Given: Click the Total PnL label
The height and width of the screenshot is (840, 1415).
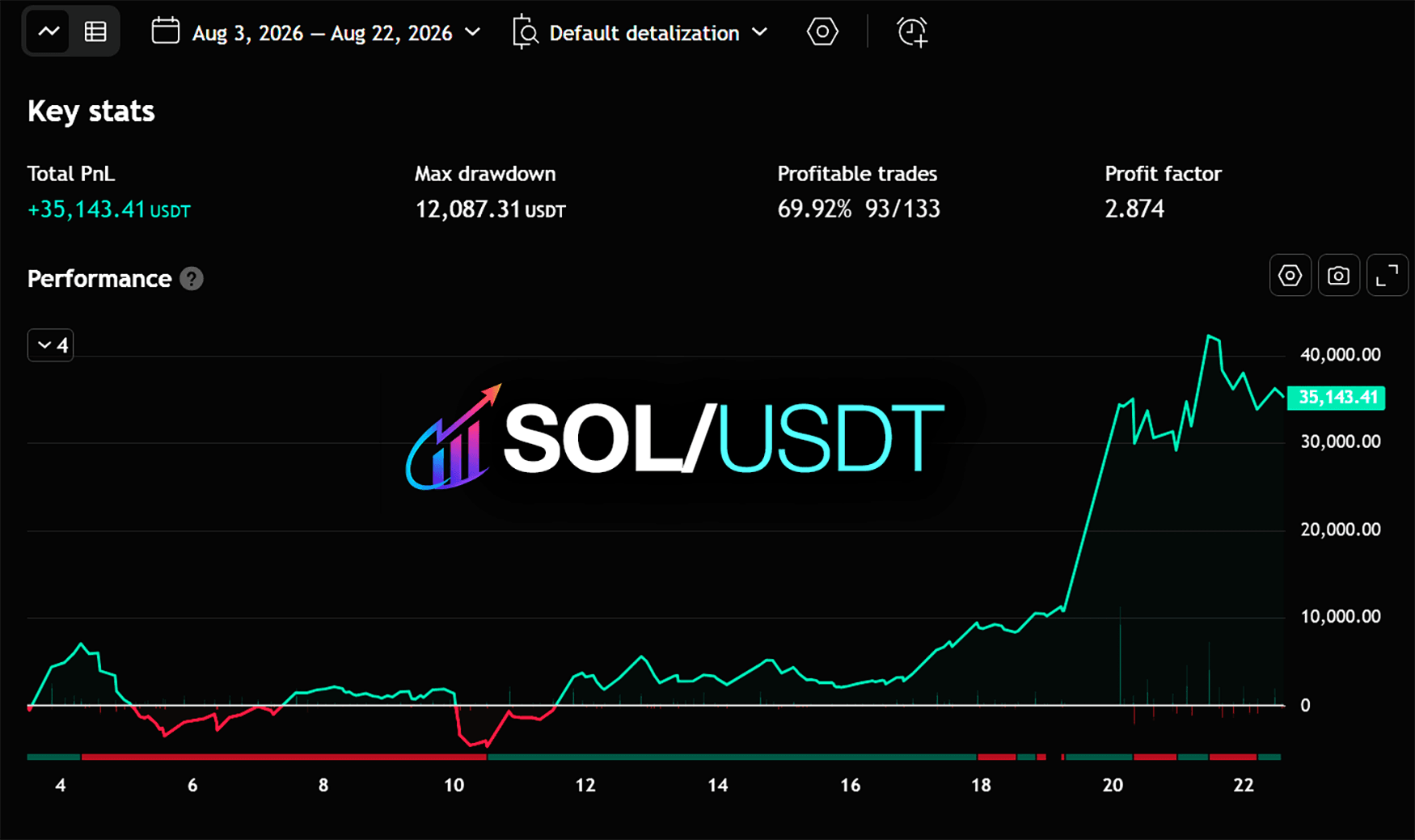Looking at the screenshot, I should click(x=71, y=174).
